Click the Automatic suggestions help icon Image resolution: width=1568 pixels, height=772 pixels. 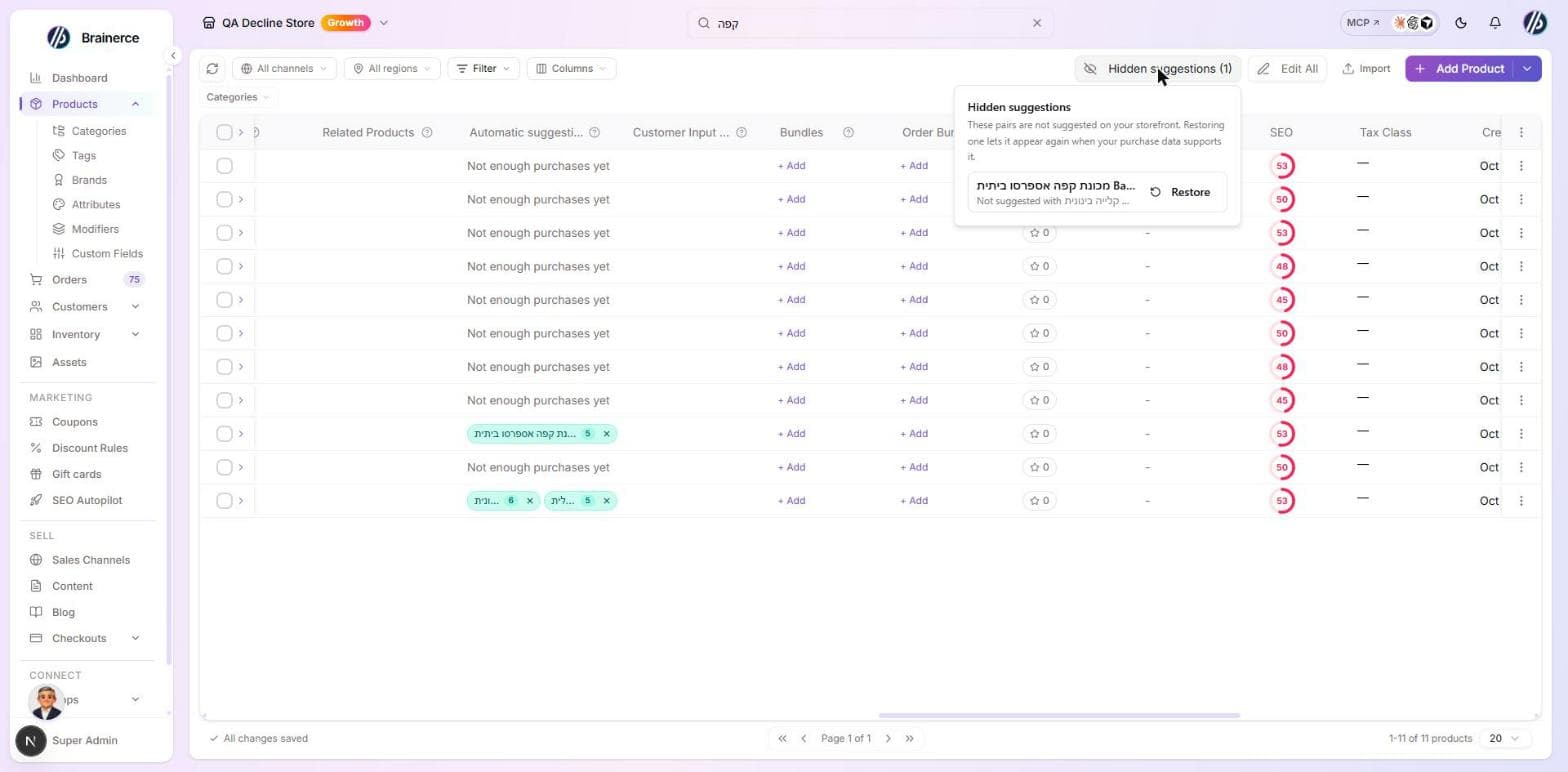point(594,132)
